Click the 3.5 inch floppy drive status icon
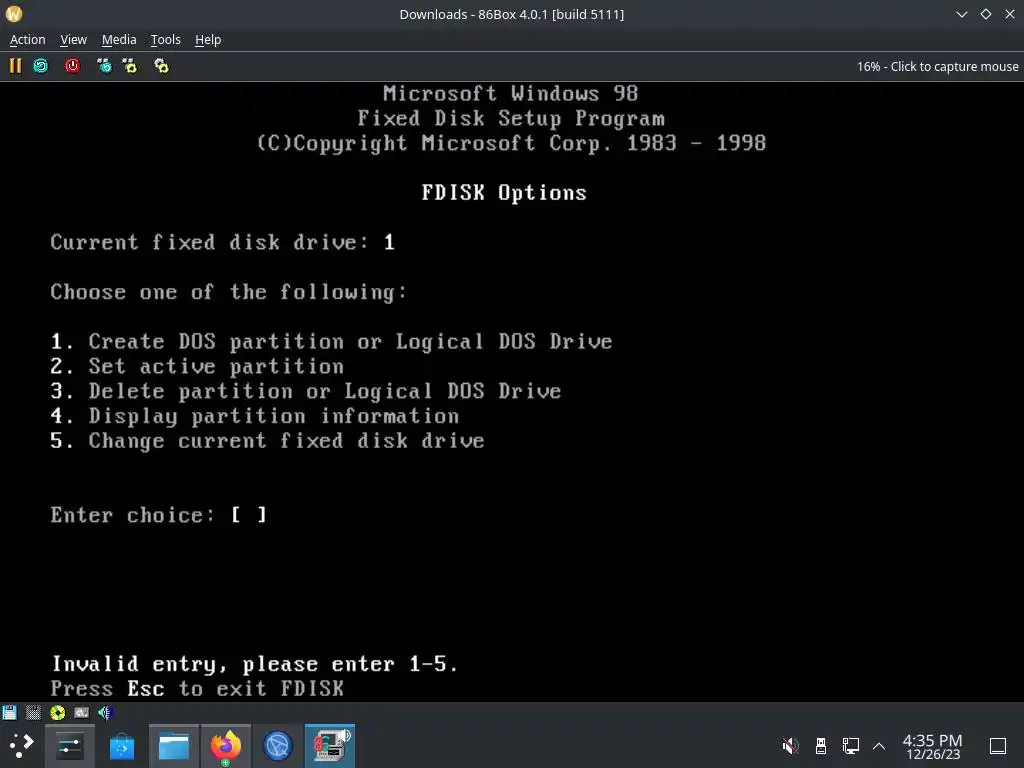Viewport: 1024px width, 768px height. (9, 712)
